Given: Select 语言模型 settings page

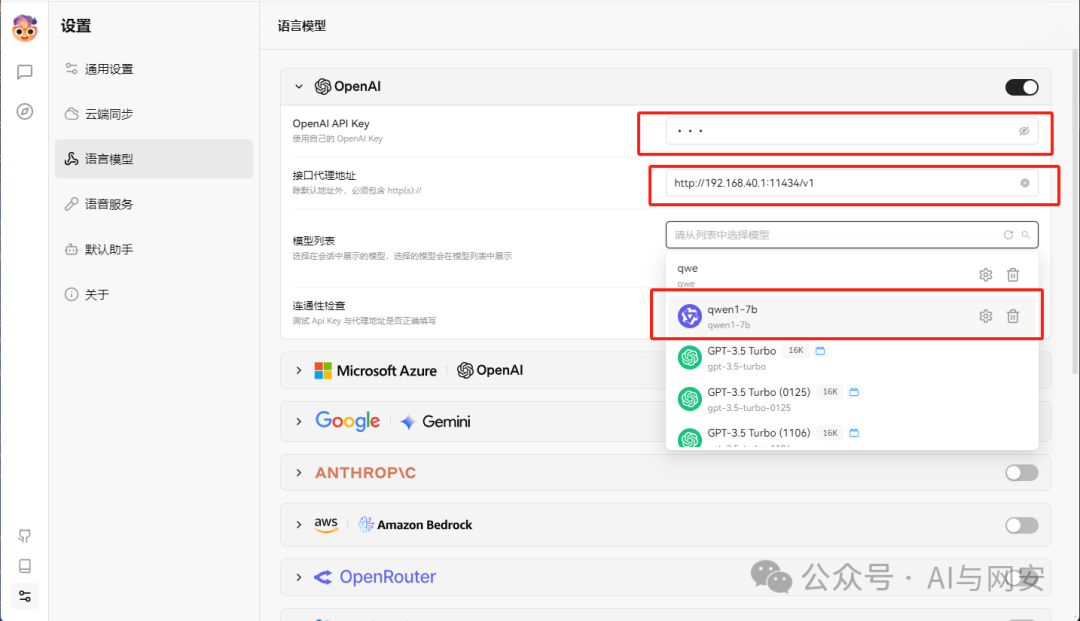Looking at the screenshot, I should (x=154, y=159).
